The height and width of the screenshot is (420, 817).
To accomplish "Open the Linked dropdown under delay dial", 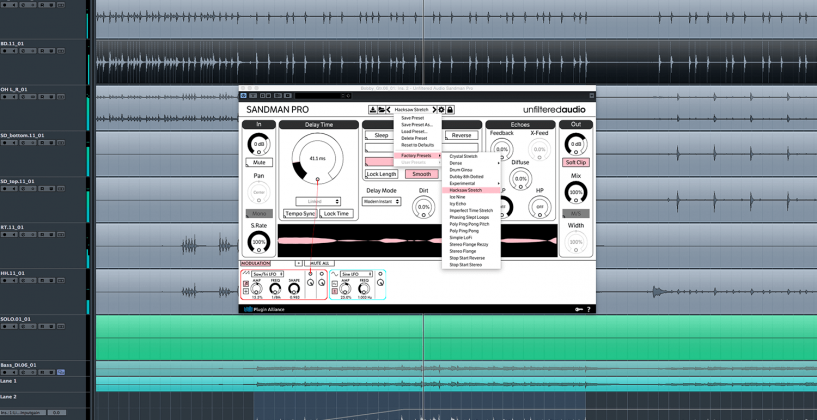I will point(318,201).
